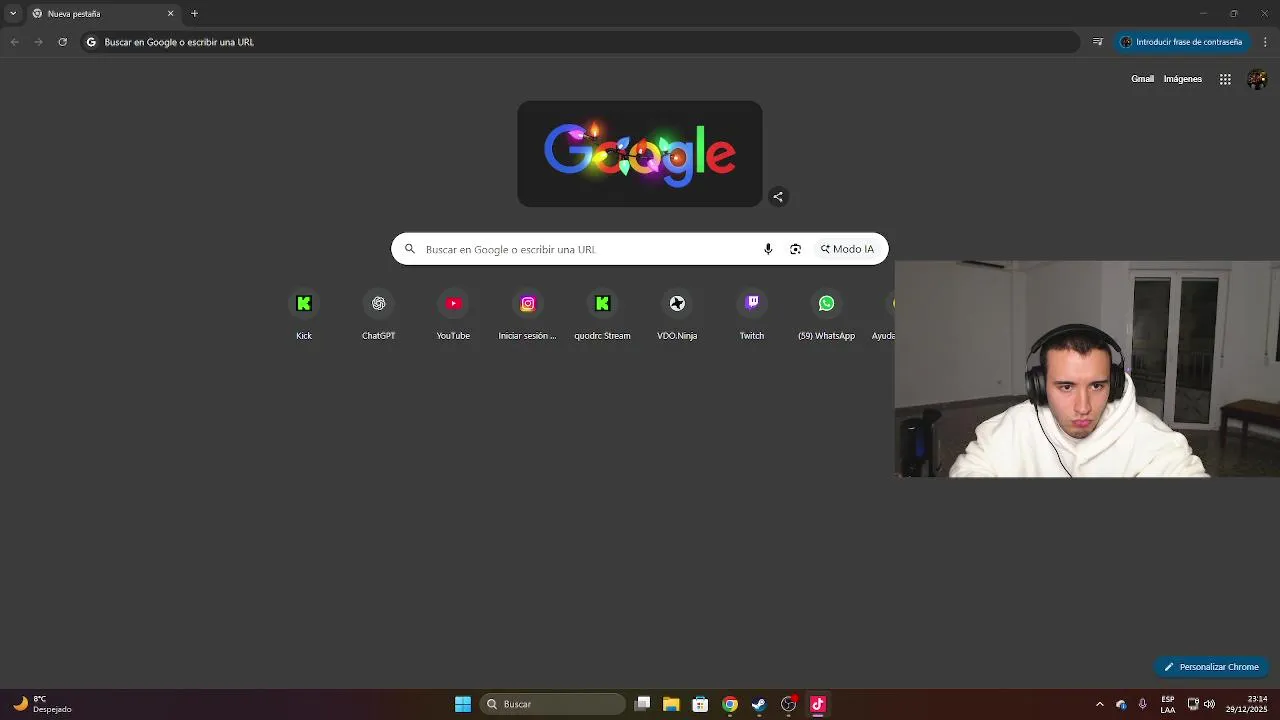
Task: Switch to Chrome in the taskbar
Action: [730, 704]
